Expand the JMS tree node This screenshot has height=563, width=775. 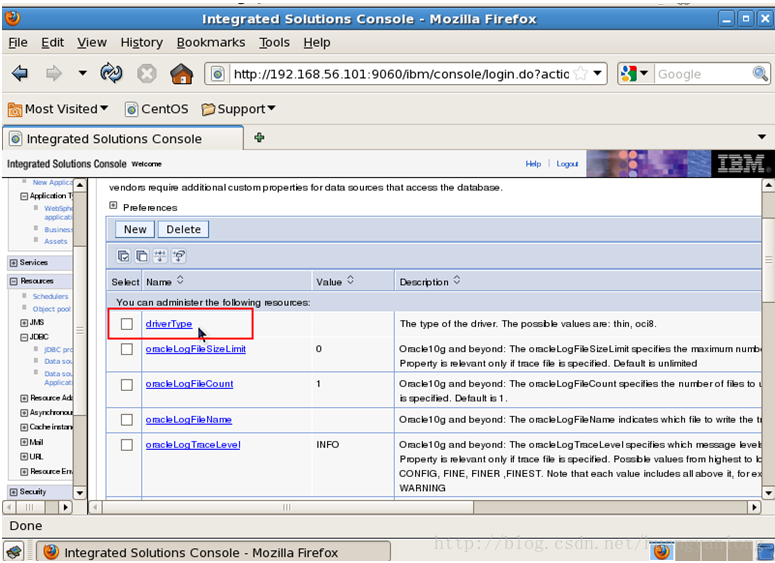(24, 323)
